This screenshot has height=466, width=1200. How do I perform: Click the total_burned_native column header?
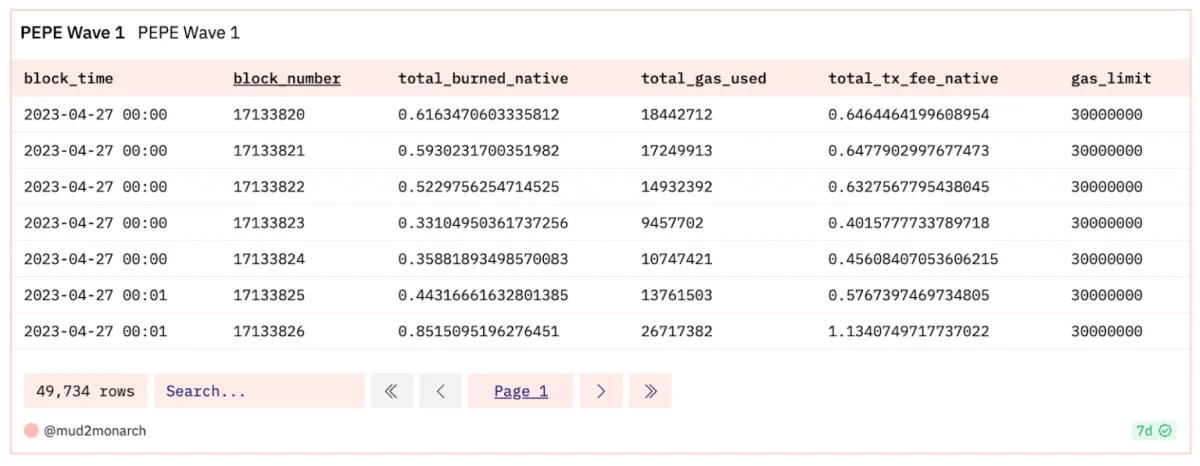(x=483, y=78)
